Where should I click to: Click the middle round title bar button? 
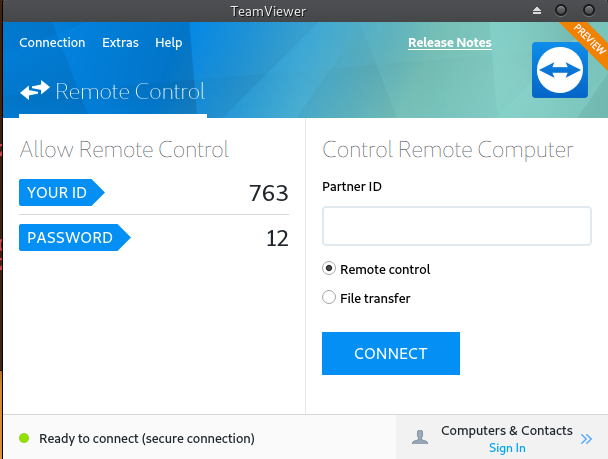click(x=561, y=10)
